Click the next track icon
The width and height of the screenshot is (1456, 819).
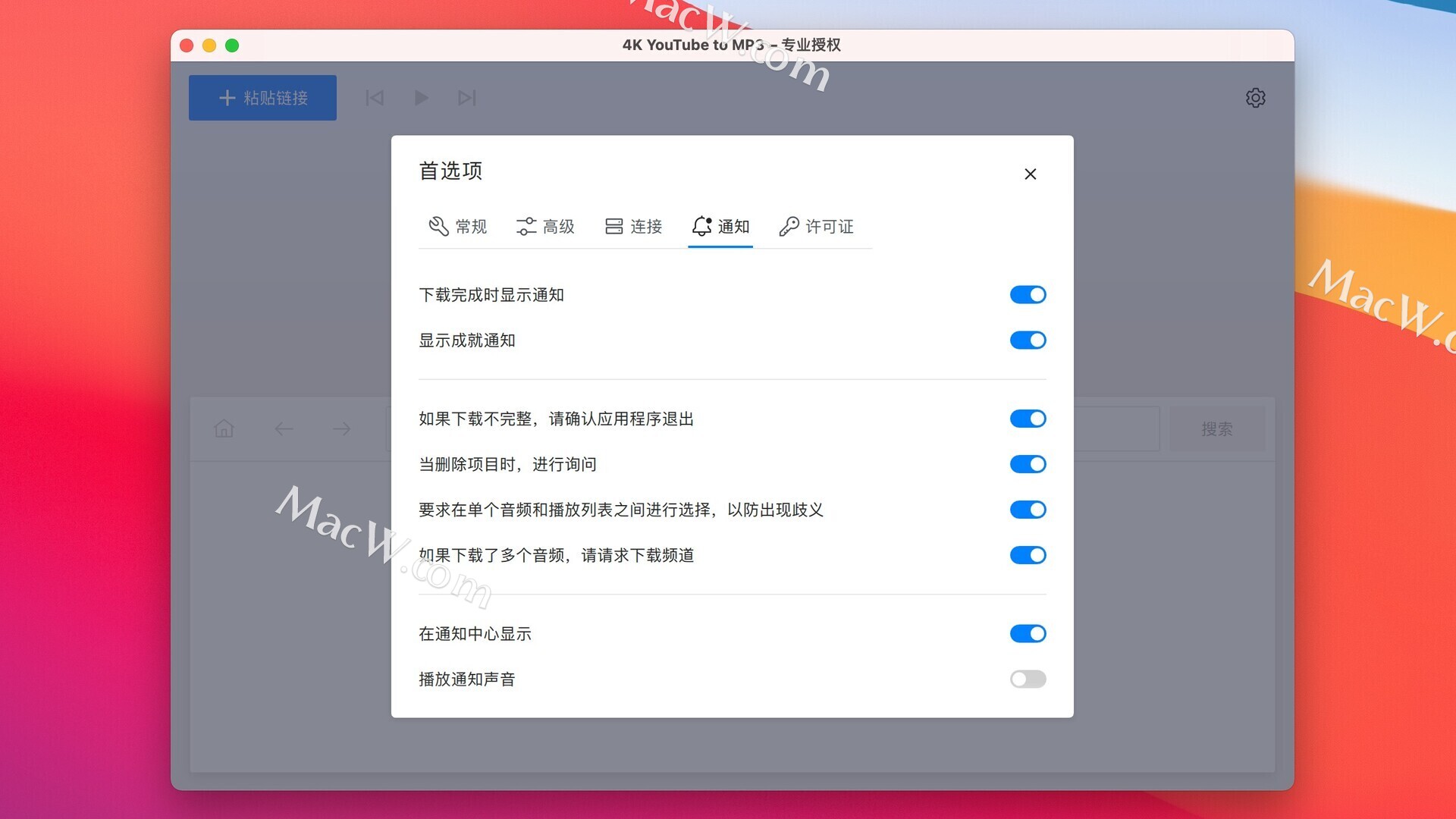[467, 98]
